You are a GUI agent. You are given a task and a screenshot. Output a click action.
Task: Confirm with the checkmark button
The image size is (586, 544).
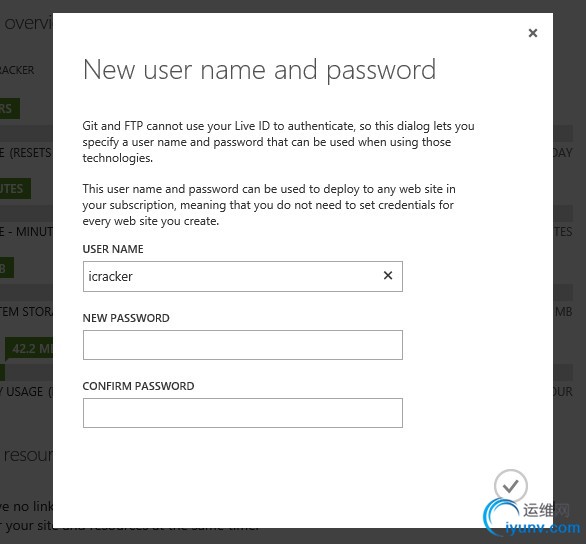point(511,486)
